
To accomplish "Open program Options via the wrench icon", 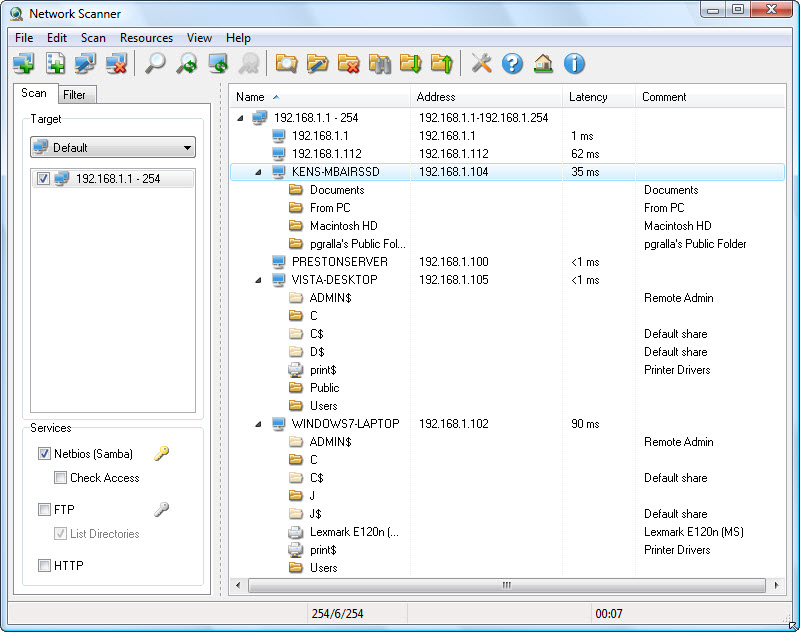I will click(x=480, y=62).
